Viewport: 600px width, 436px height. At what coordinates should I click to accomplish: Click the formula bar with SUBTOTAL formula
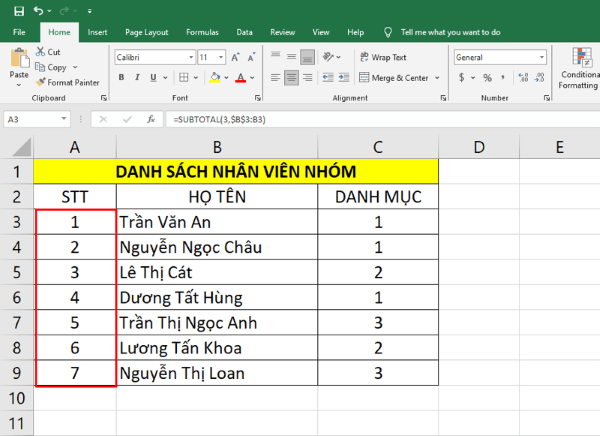[x=383, y=119]
